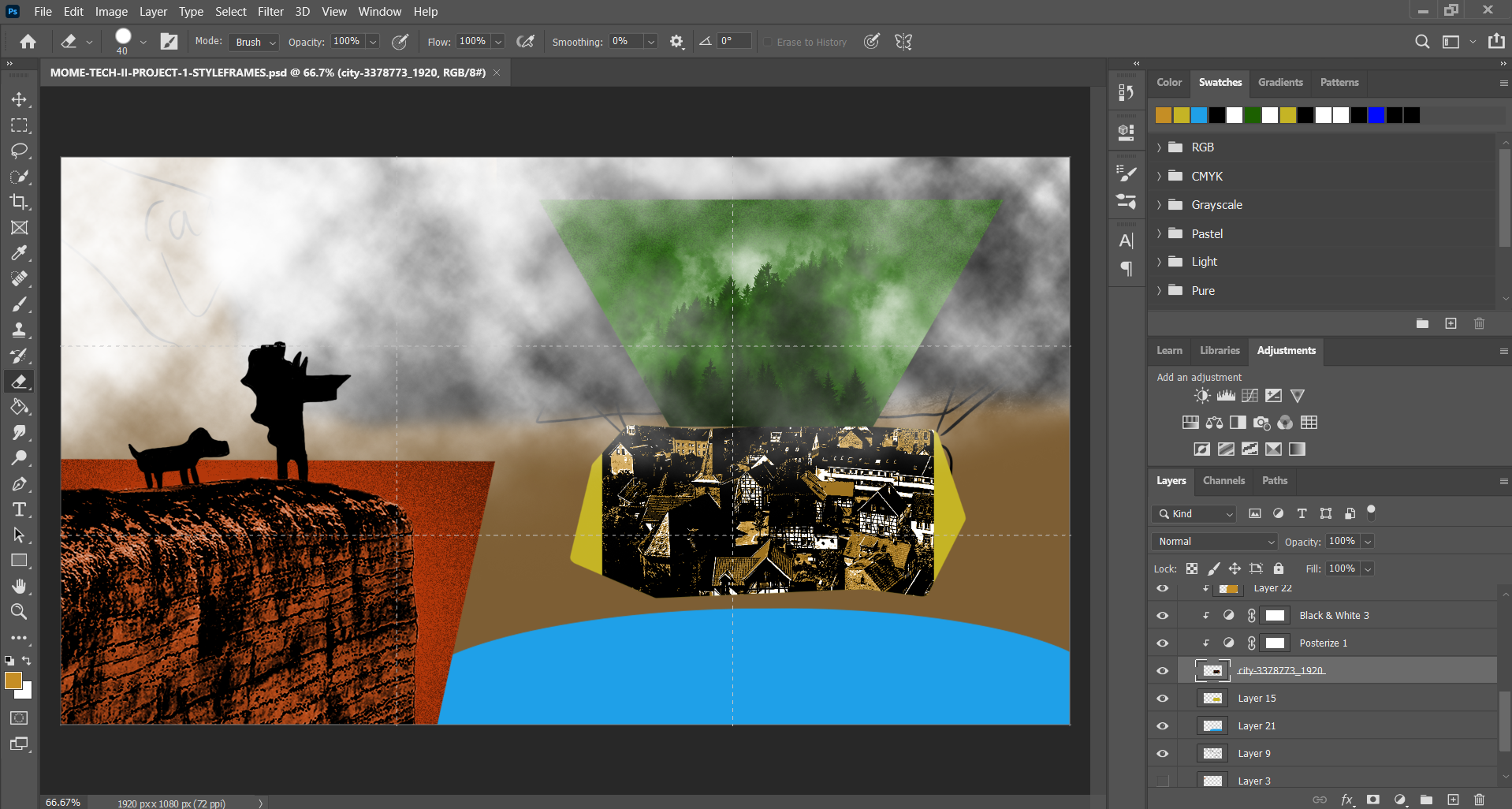Add a Curves adjustment

(1249, 396)
